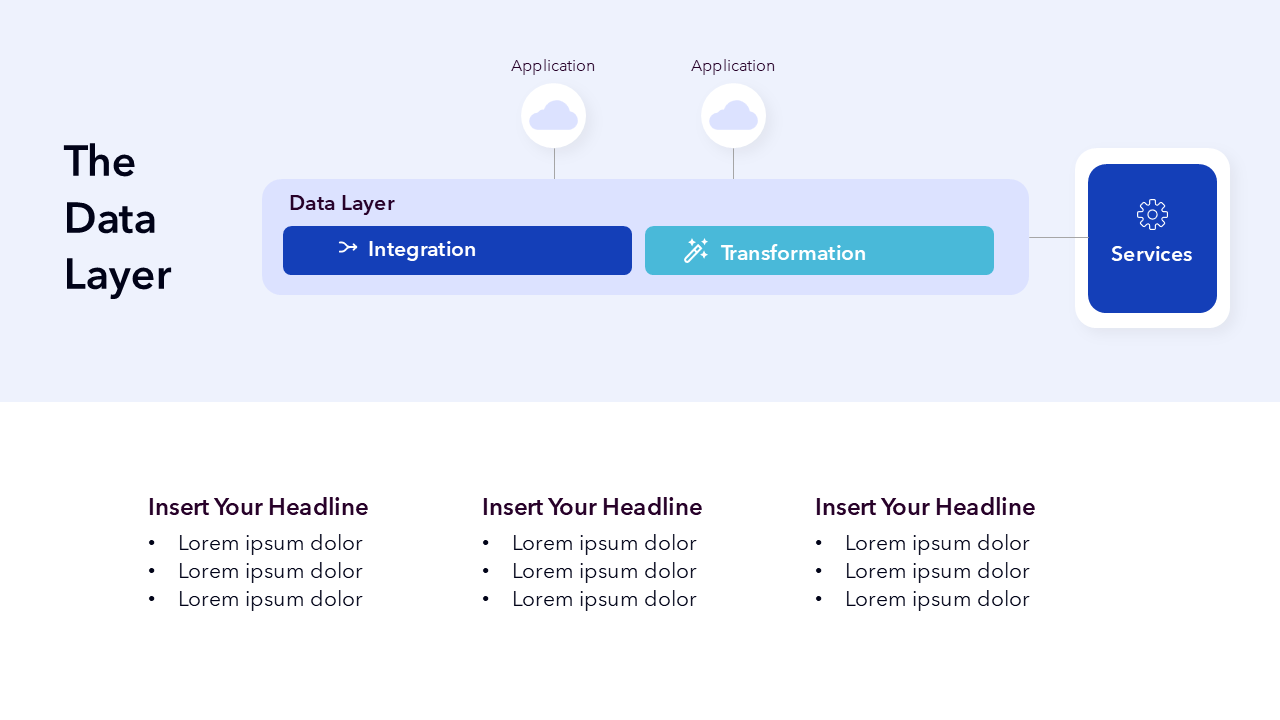Click the gear icon above Services
1280x720 pixels.
click(x=1152, y=214)
